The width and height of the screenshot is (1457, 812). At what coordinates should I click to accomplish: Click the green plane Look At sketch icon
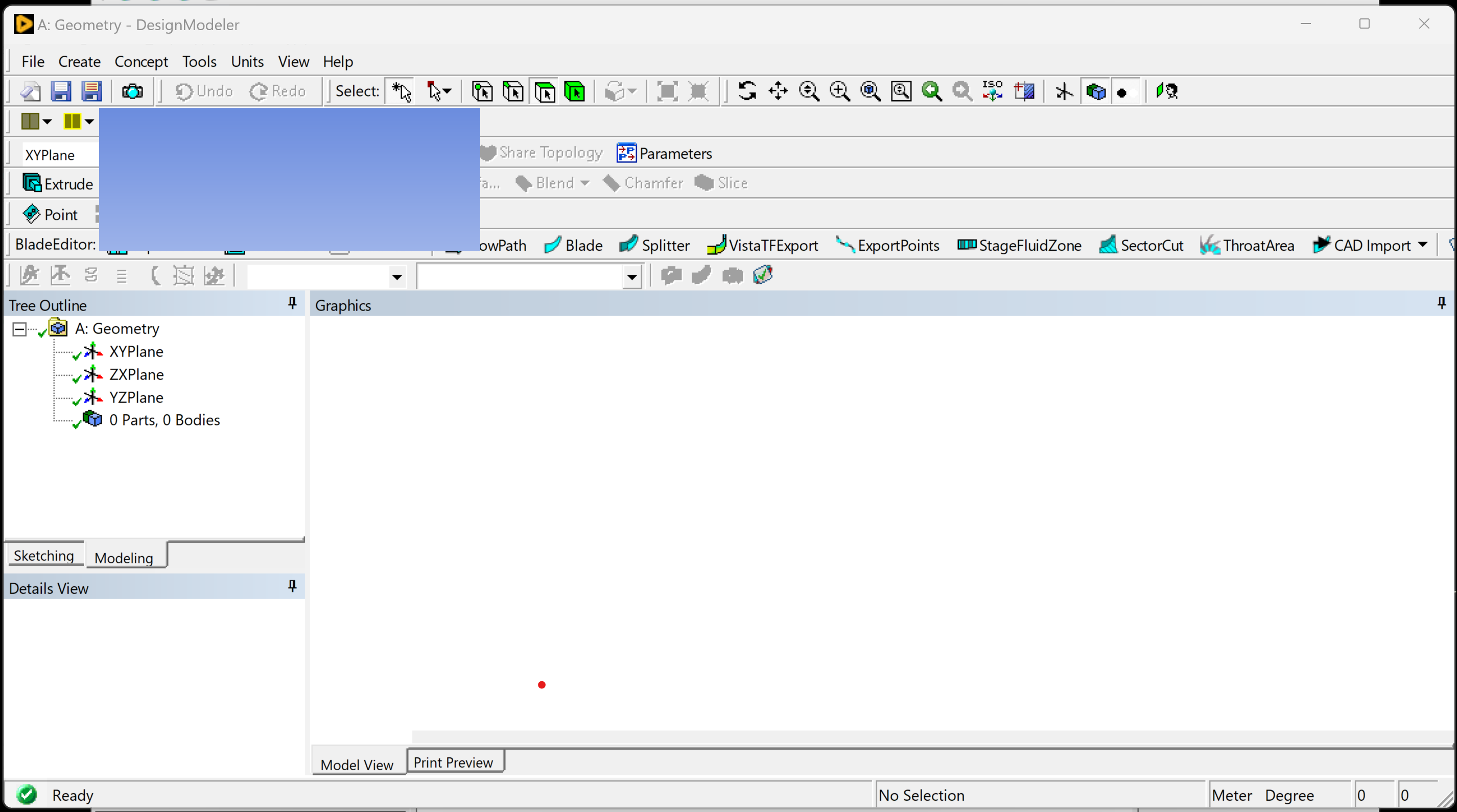(1166, 91)
